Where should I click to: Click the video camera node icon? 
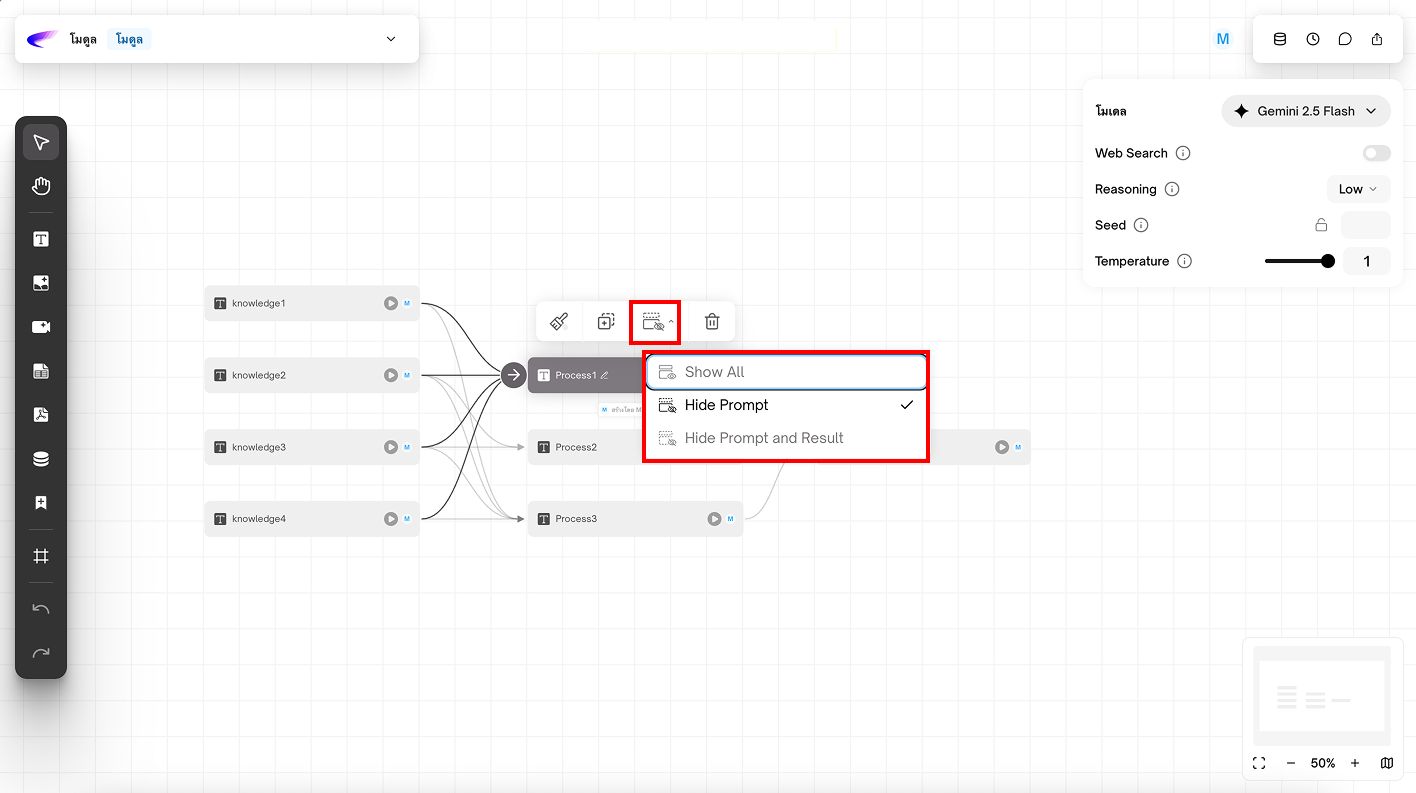pyautogui.click(x=41, y=327)
